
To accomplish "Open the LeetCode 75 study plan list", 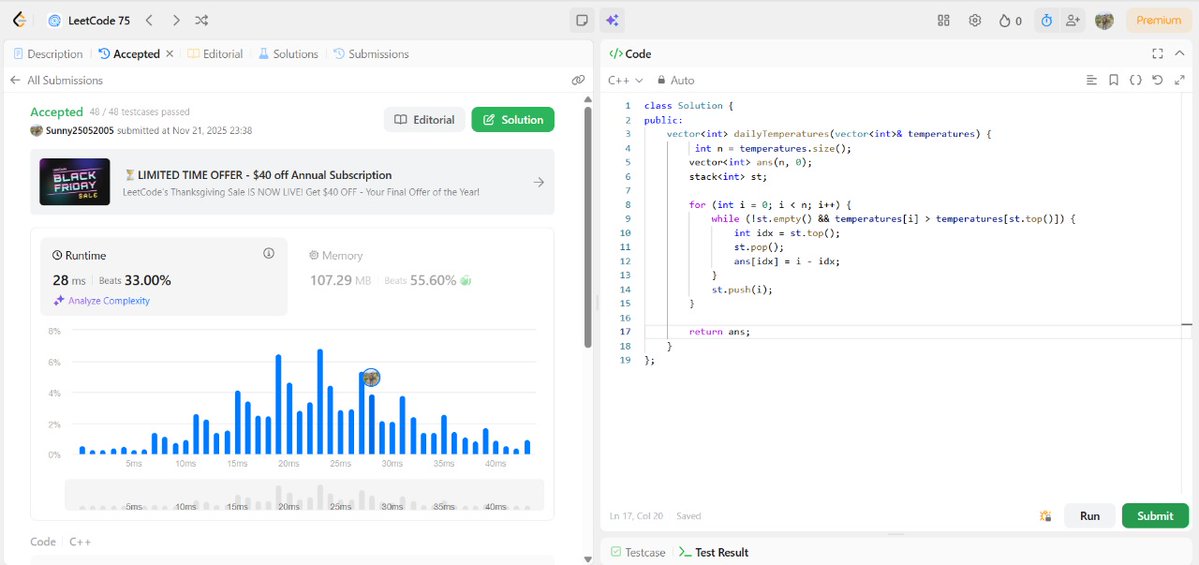I will click(89, 21).
